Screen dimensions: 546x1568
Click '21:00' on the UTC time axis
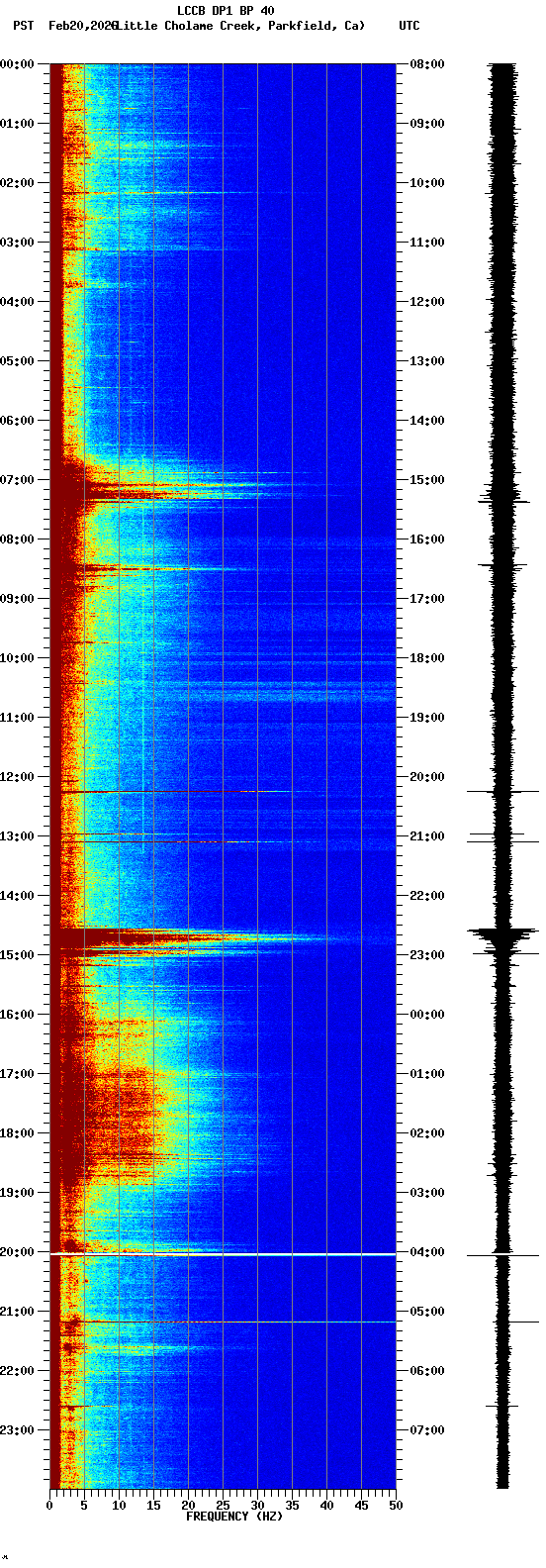pyautogui.click(x=427, y=836)
